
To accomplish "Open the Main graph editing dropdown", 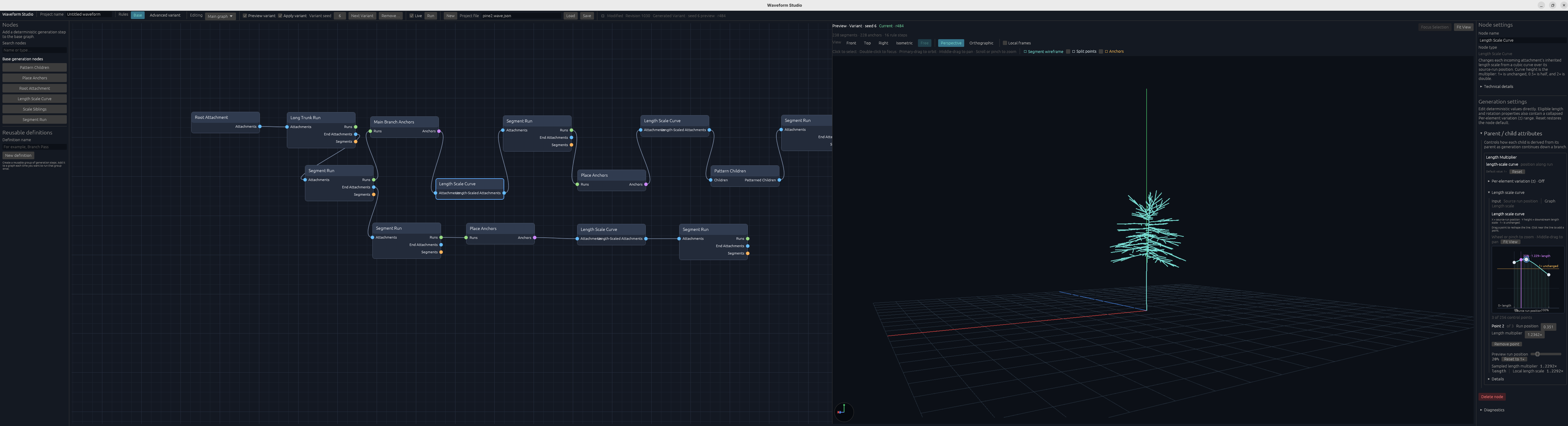I will click(x=220, y=16).
